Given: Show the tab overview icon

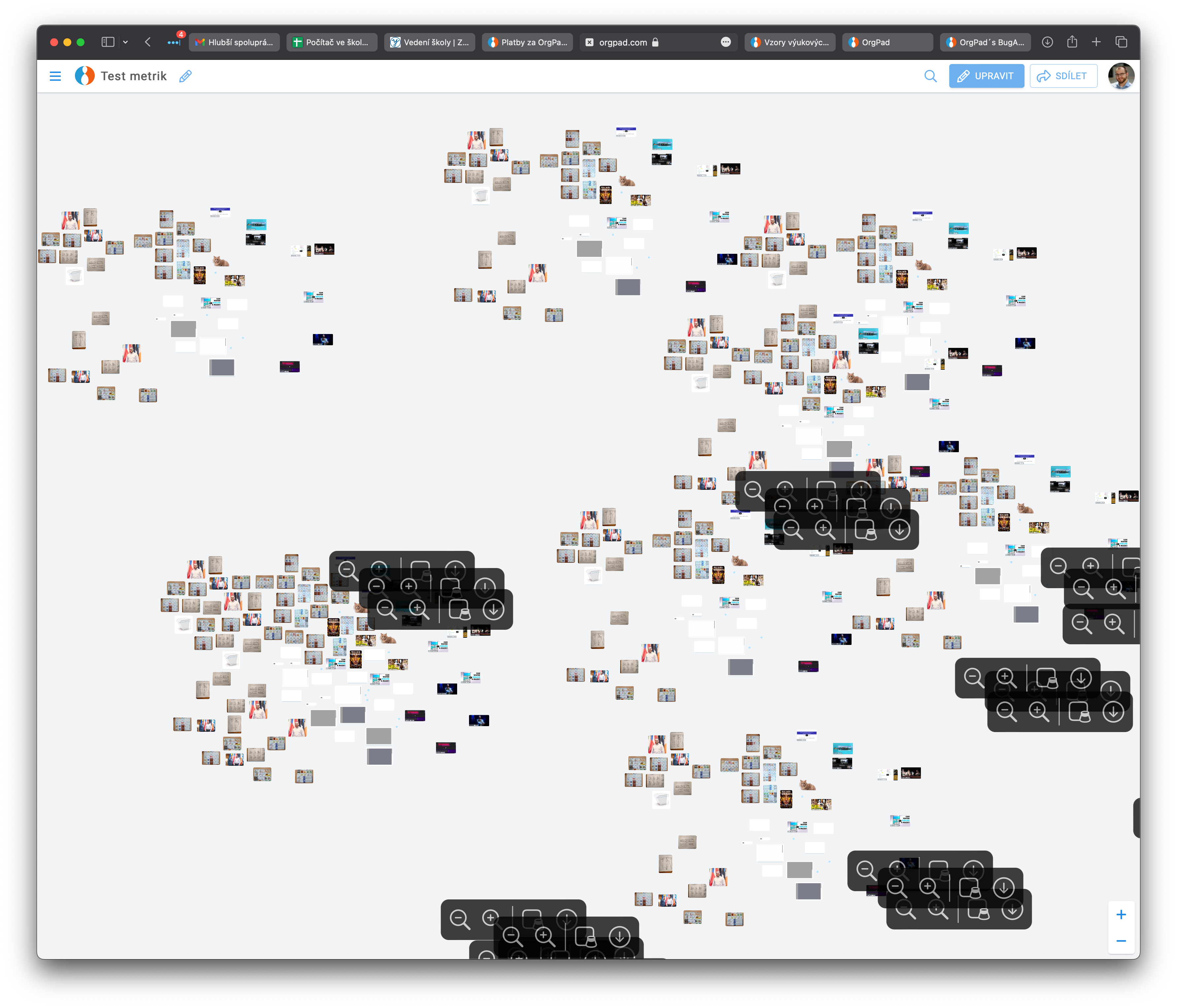Looking at the screenshot, I should 1121,42.
